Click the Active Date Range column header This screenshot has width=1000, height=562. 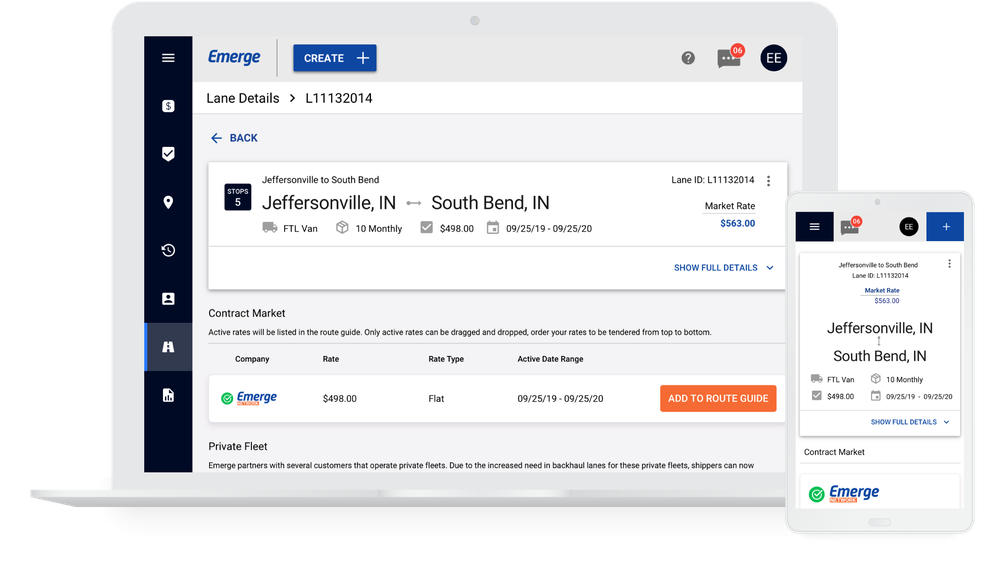pyautogui.click(x=550, y=359)
